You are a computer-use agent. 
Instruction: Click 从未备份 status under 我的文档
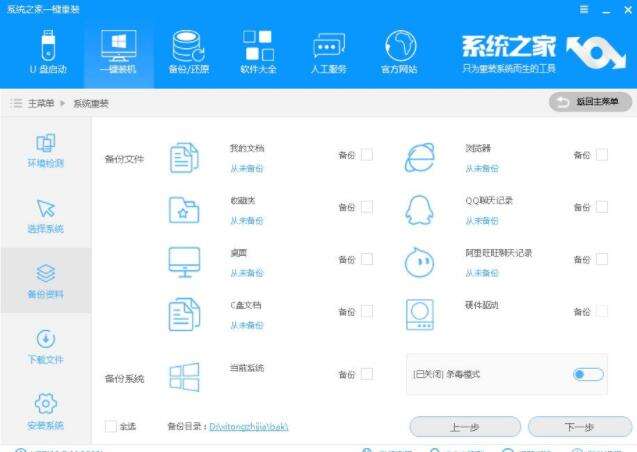[247, 168]
